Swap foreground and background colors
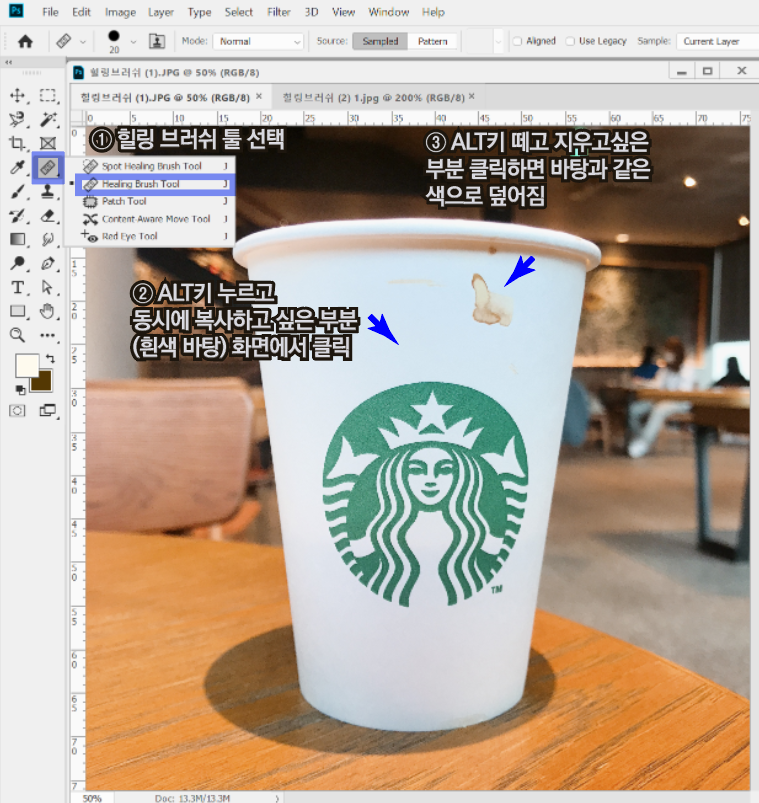 (50, 358)
